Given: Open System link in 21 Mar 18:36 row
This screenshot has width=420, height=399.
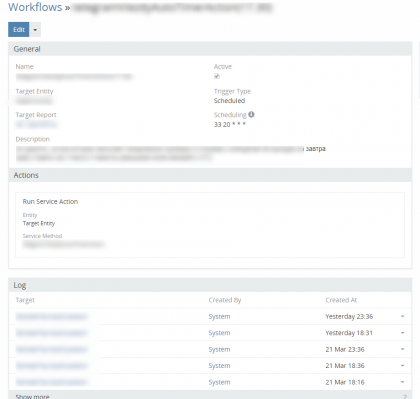Looking at the screenshot, I should 219,366.
